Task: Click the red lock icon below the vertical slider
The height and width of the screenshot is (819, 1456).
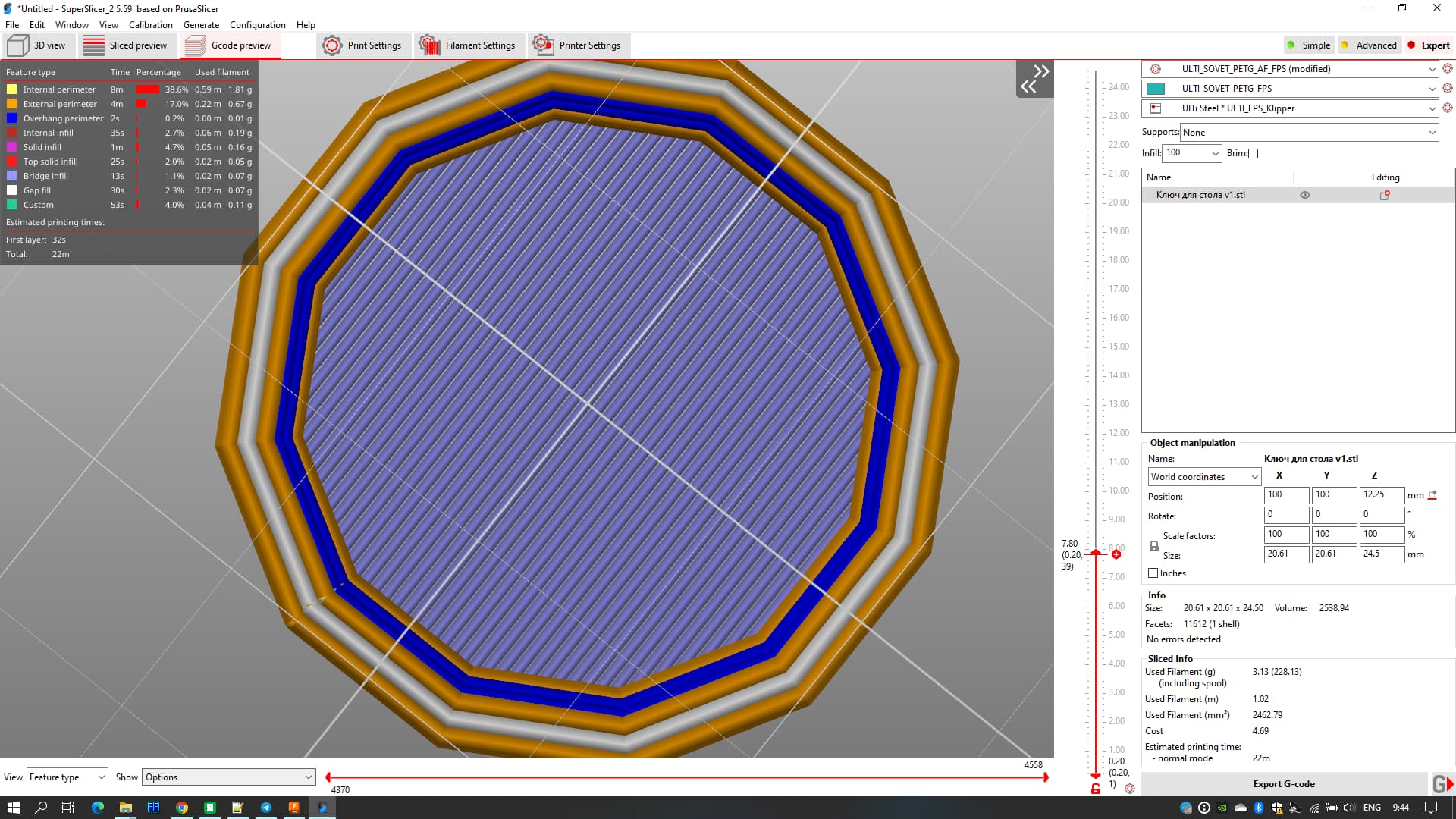Action: click(1096, 789)
